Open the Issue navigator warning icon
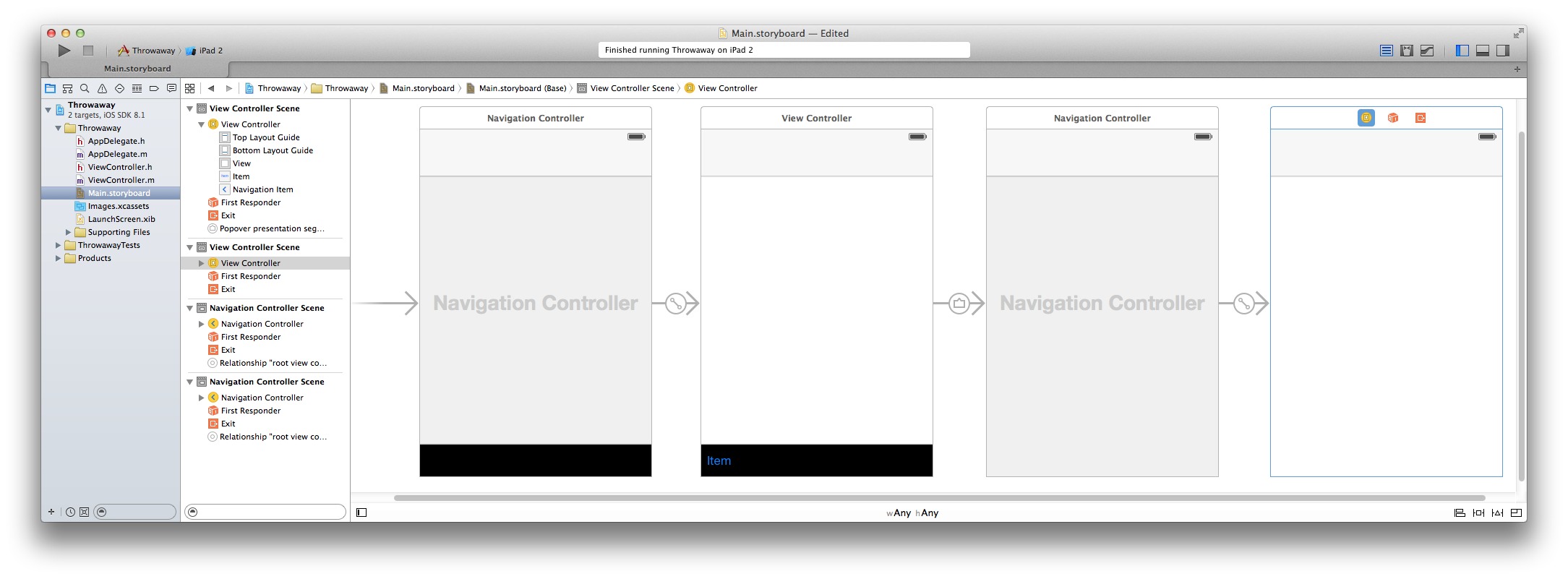 (x=102, y=88)
